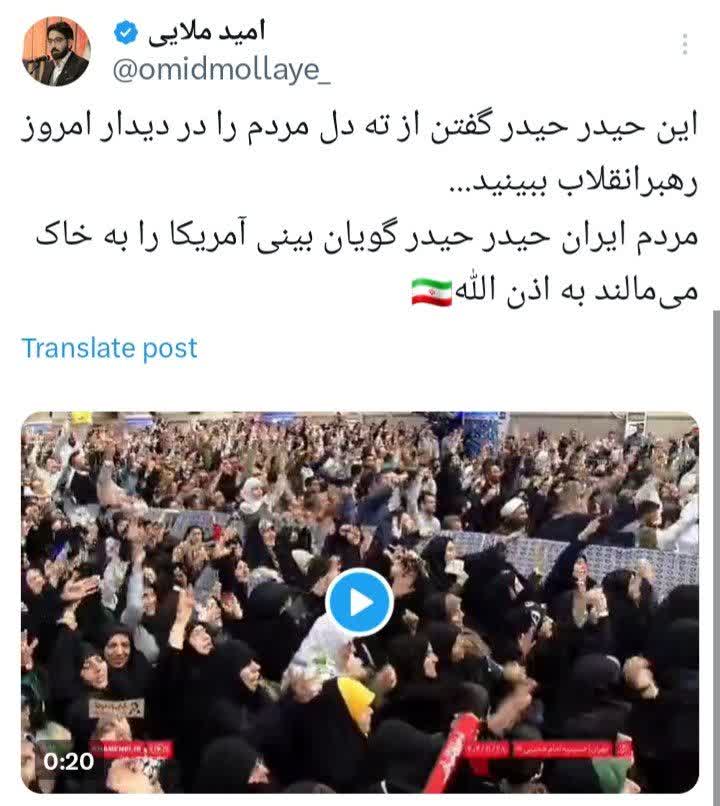Click the red watermark logo beside 0:20
Viewport: 720px width, 806px height.
(132, 749)
